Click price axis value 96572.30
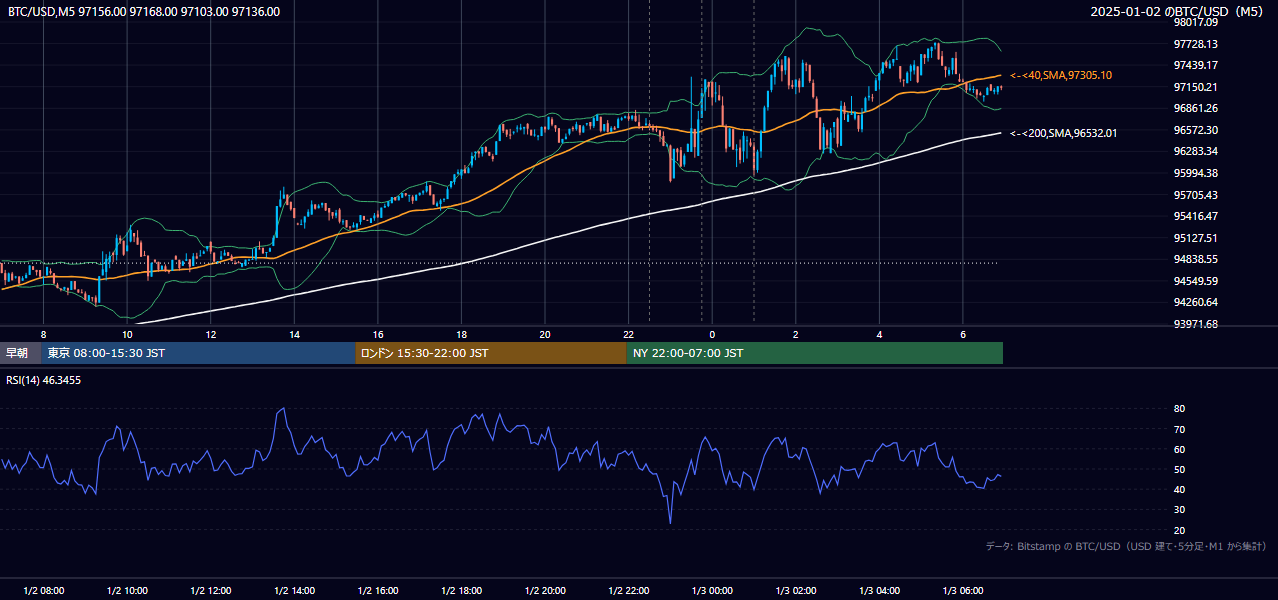The height and width of the screenshot is (600, 1278). coord(1196,130)
